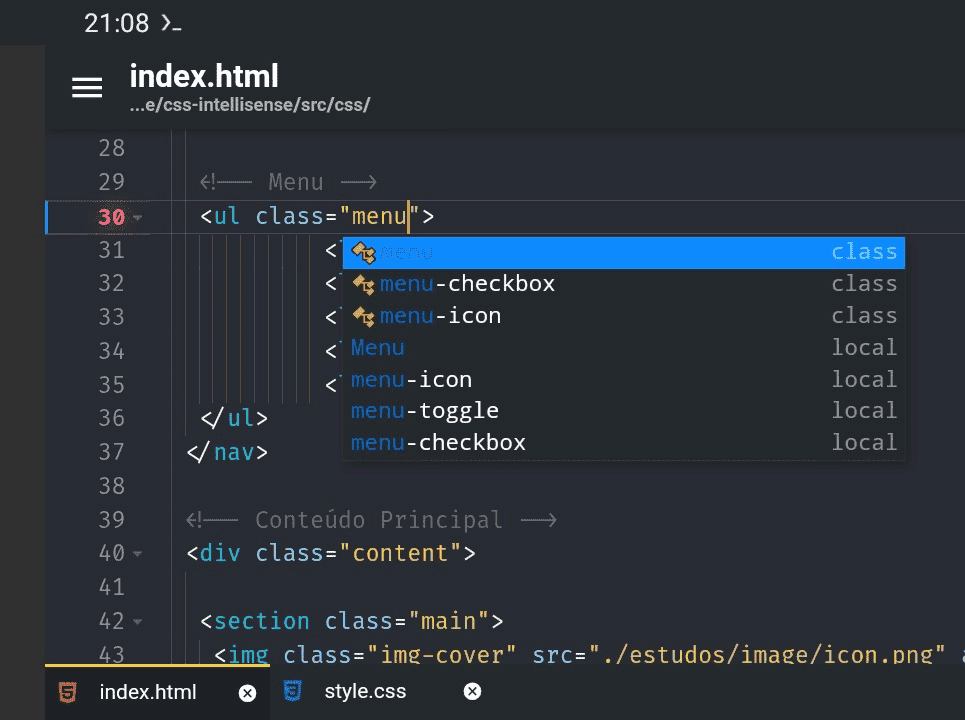Pick the menu-checkbox local suggestion
This screenshot has height=720, width=965.
coord(438,443)
